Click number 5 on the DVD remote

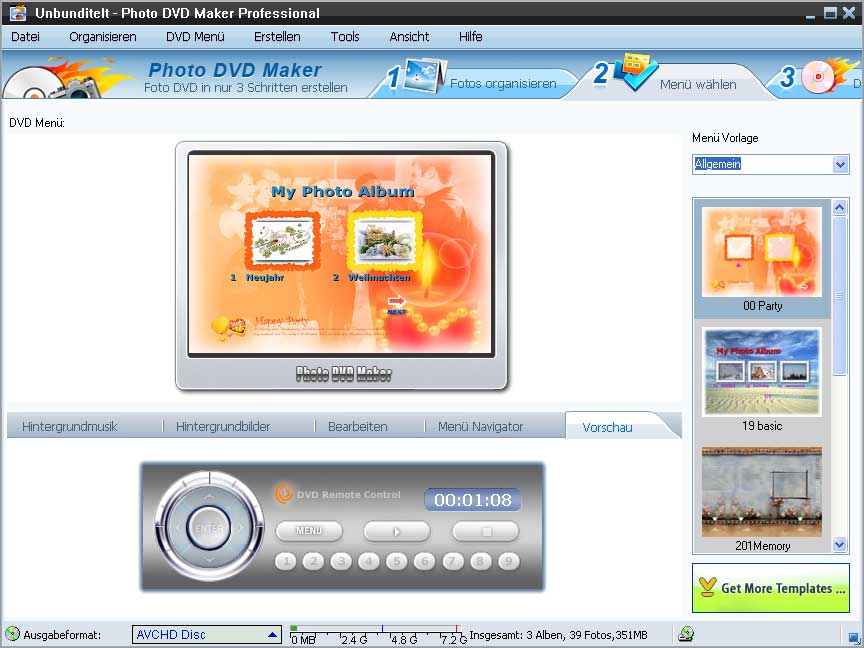pyautogui.click(x=397, y=561)
